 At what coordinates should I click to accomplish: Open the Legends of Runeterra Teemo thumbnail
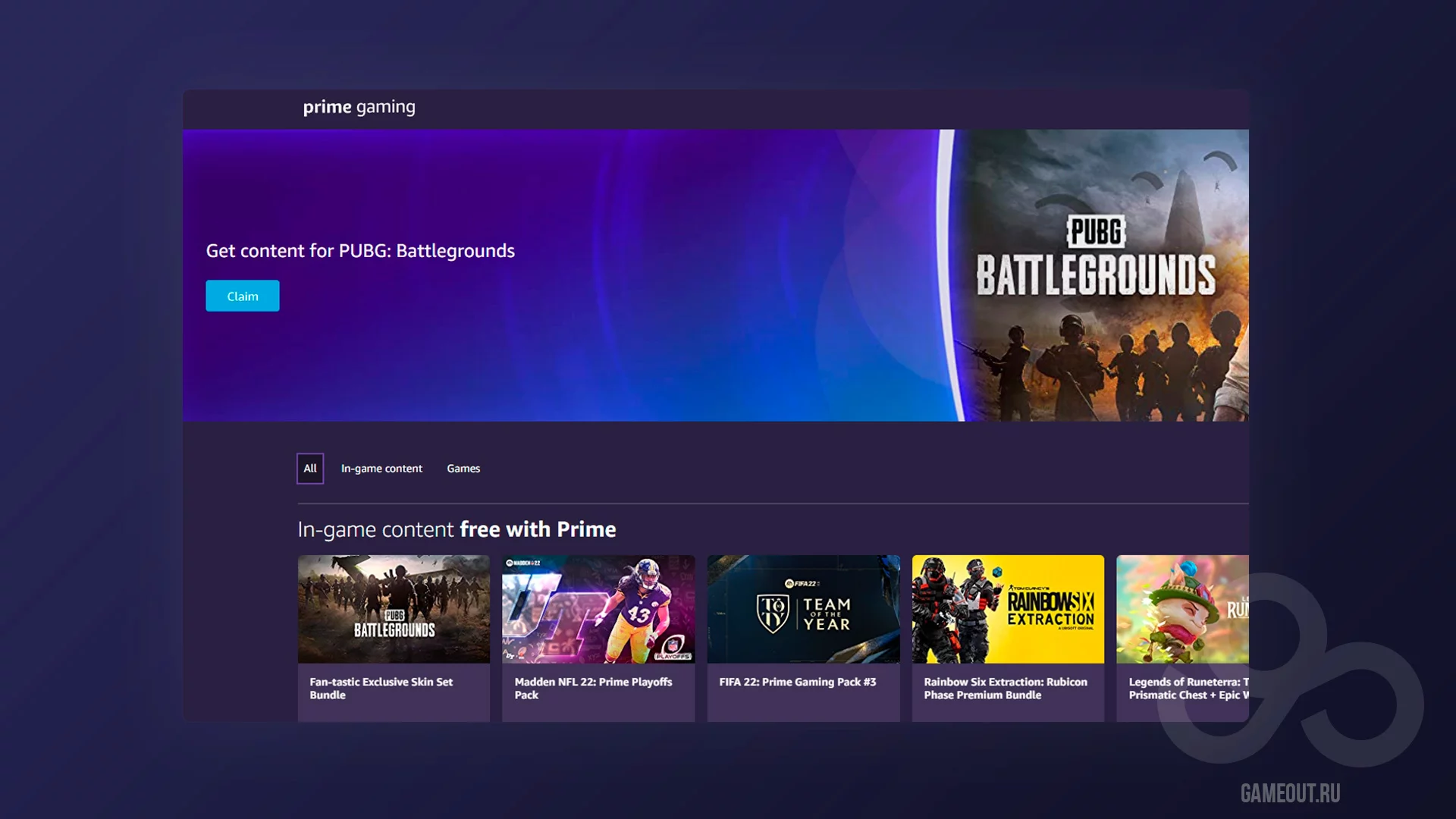pyautogui.click(x=1181, y=609)
